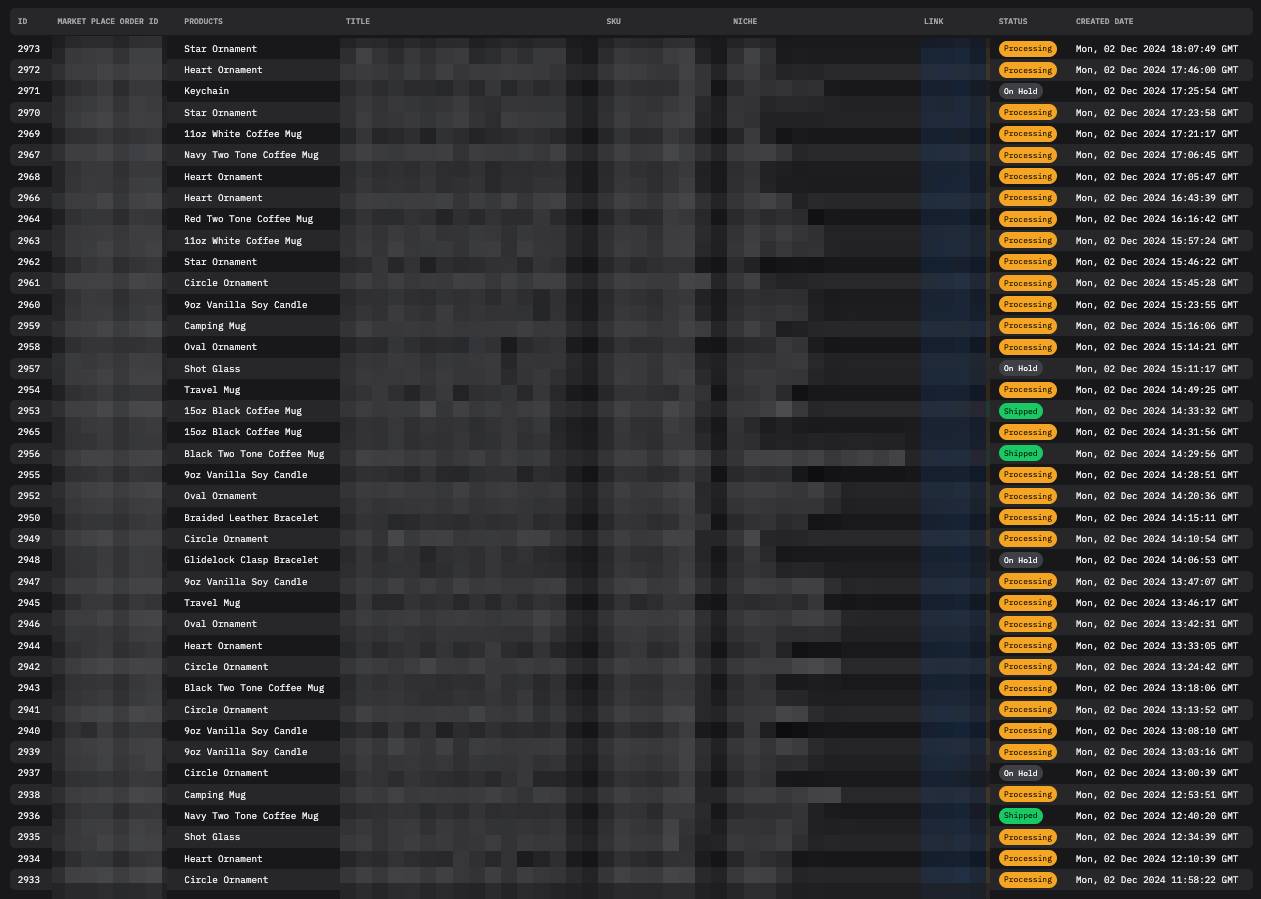Click the SKU column header
This screenshot has width=1261, height=899.
[613, 21]
